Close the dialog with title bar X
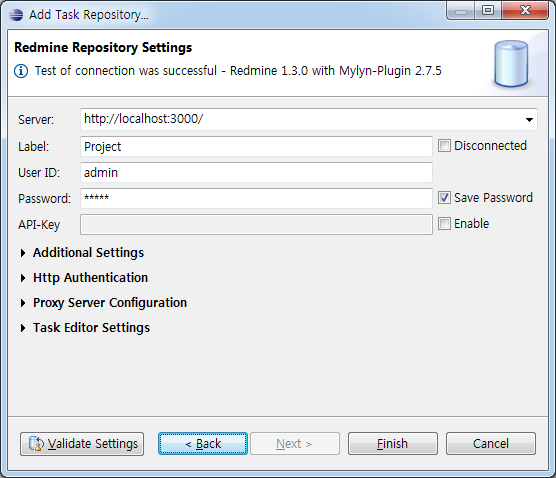This screenshot has width=556, height=478. 525,11
